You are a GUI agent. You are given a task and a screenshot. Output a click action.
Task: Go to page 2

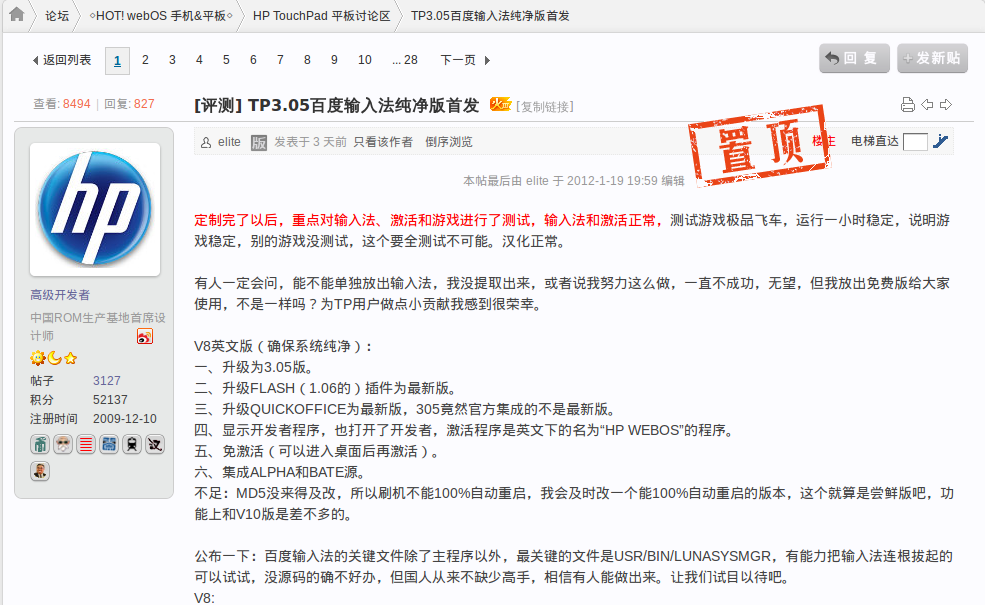point(145,60)
